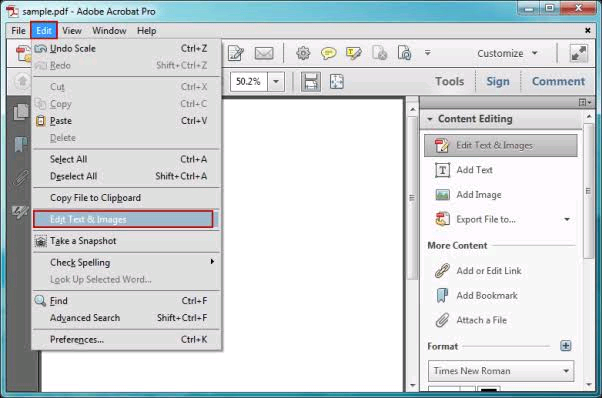The image size is (602, 398).
Task: Click Add Bookmark in More Content
Action: (487, 296)
